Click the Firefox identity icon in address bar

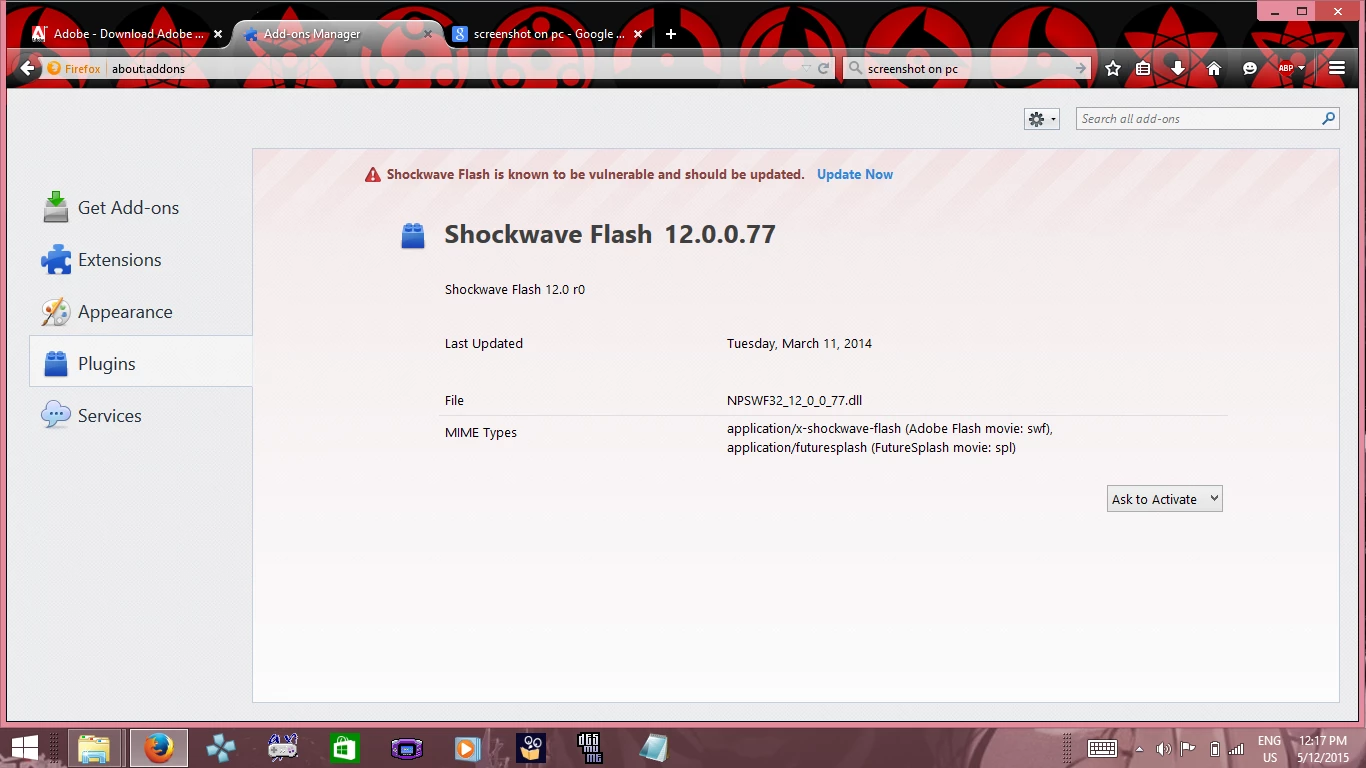(75, 69)
